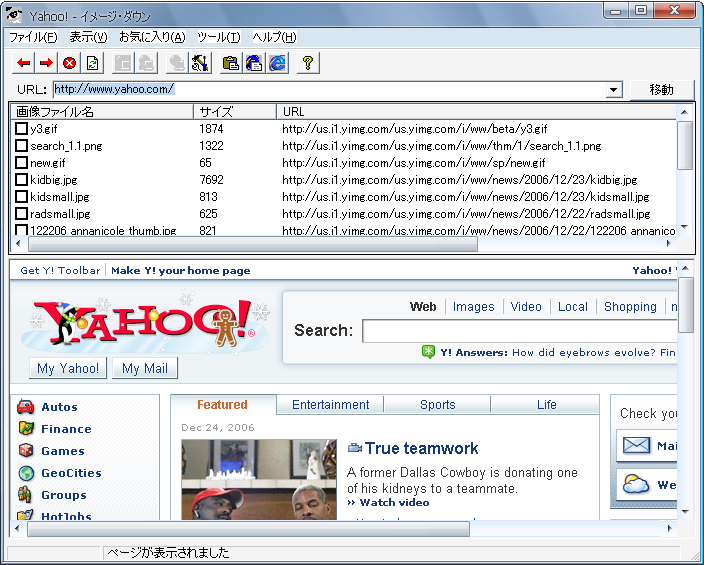Open the True teamwork headline
Image resolution: width=704 pixels, height=565 pixels.
[x=421, y=448]
